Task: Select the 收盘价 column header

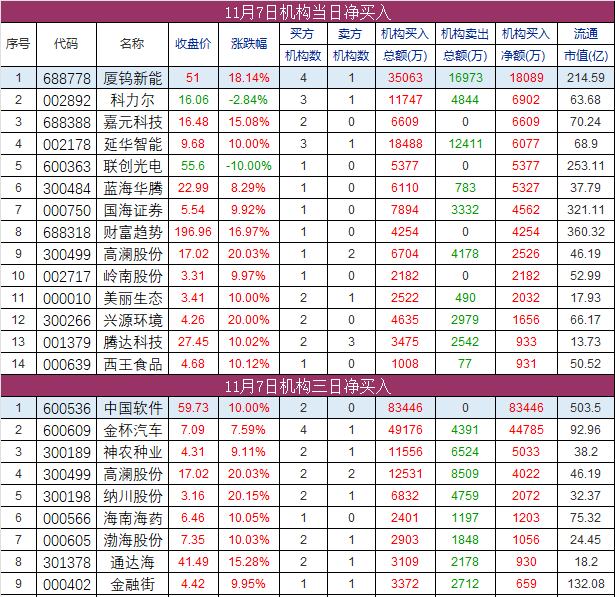Action: tap(193, 44)
